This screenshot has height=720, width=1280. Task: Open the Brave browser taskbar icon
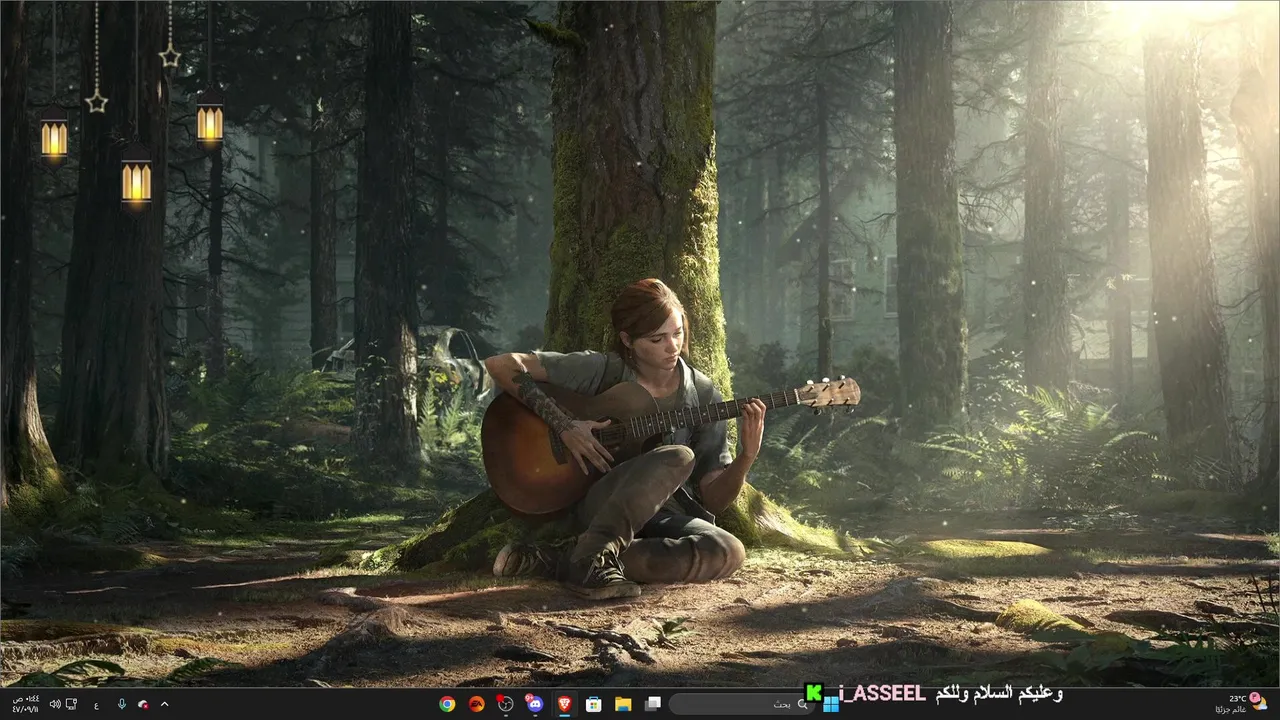pos(564,704)
